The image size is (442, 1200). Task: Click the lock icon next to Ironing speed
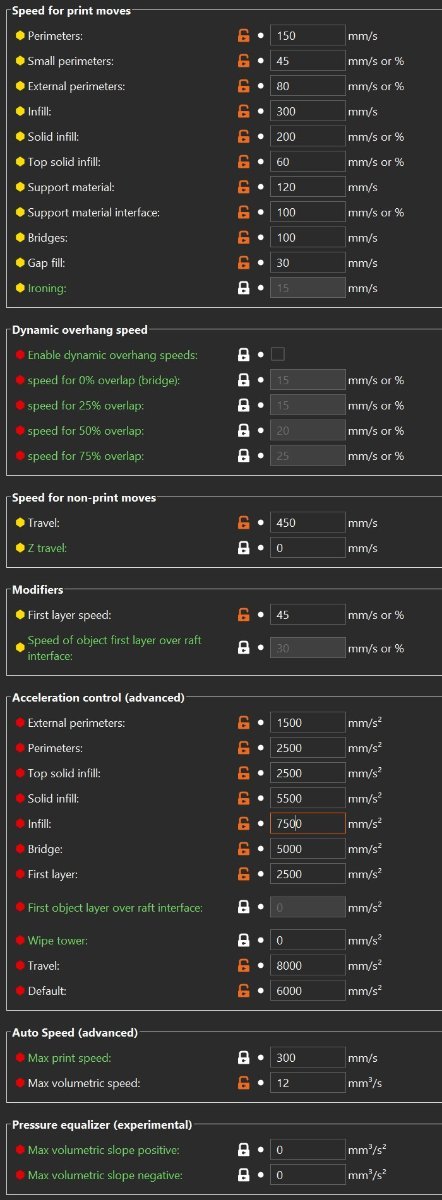[x=243, y=288]
